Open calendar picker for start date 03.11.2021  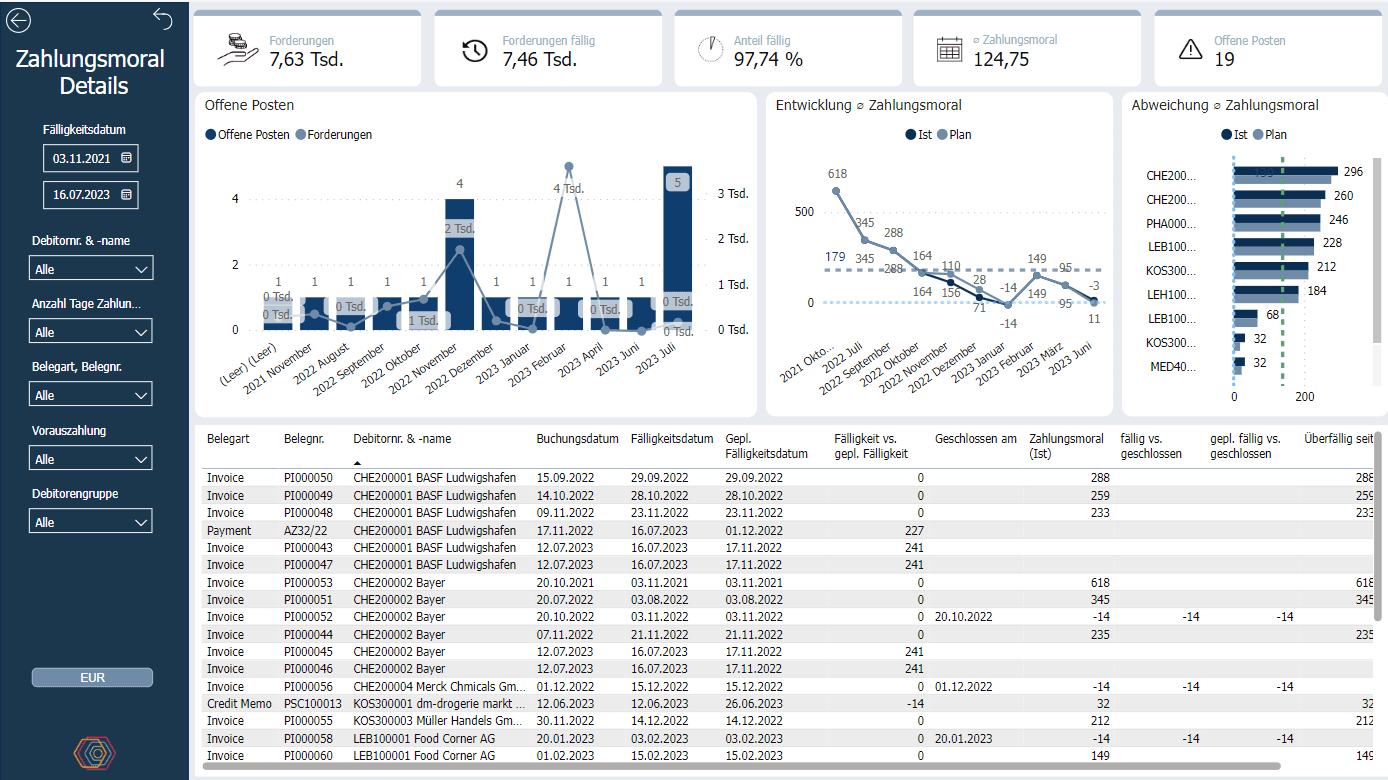(x=126, y=158)
